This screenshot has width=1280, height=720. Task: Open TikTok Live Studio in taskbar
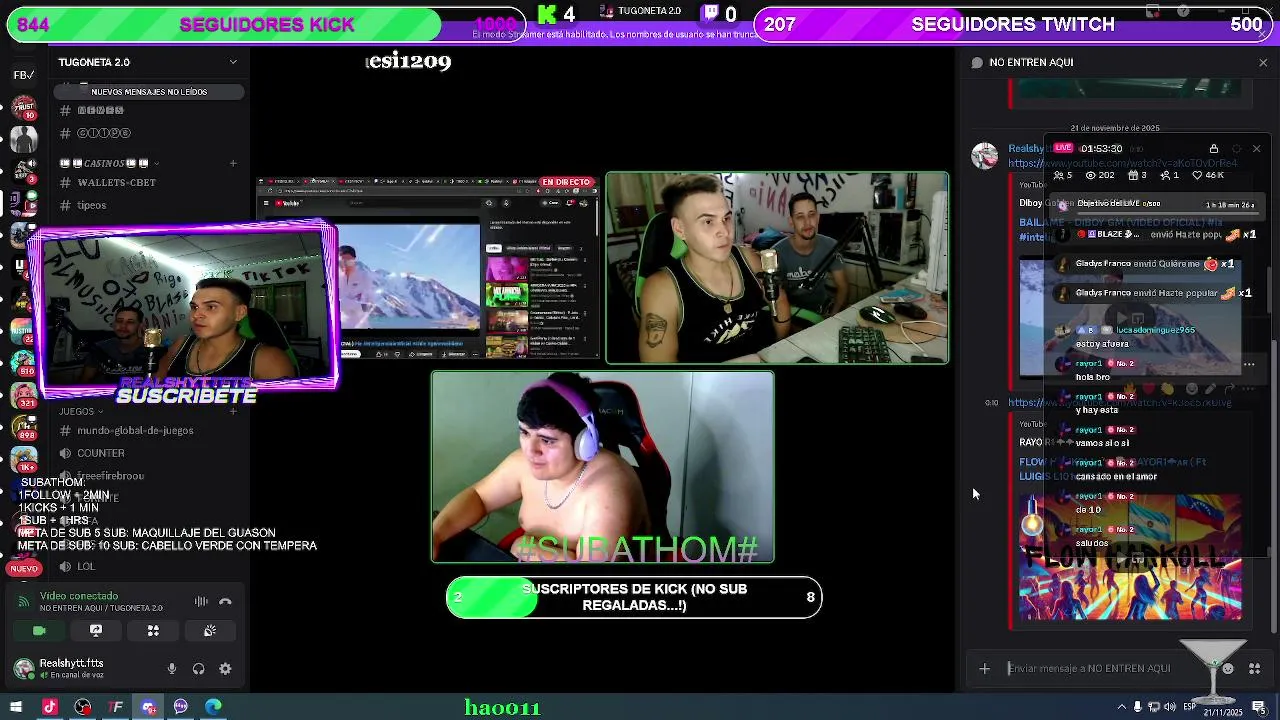[x=49, y=707]
